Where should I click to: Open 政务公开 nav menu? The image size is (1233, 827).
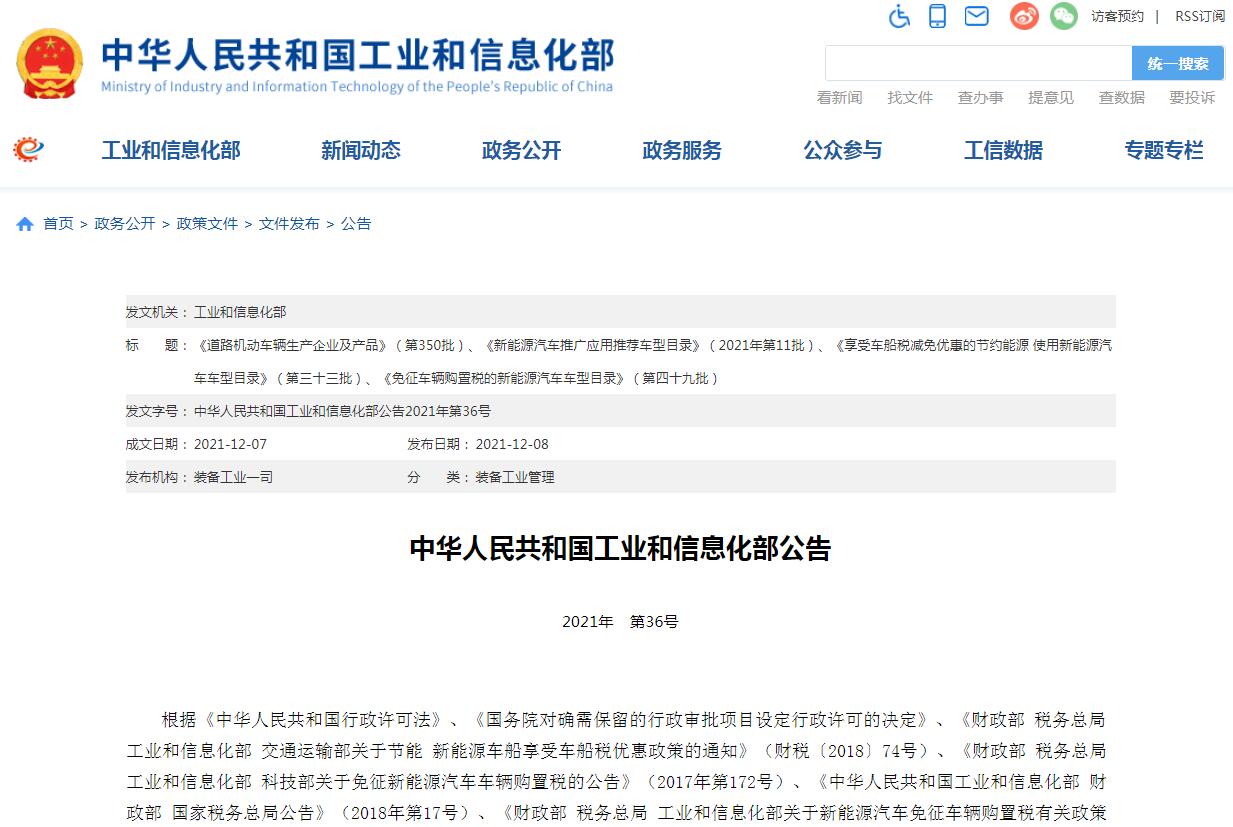(521, 150)
